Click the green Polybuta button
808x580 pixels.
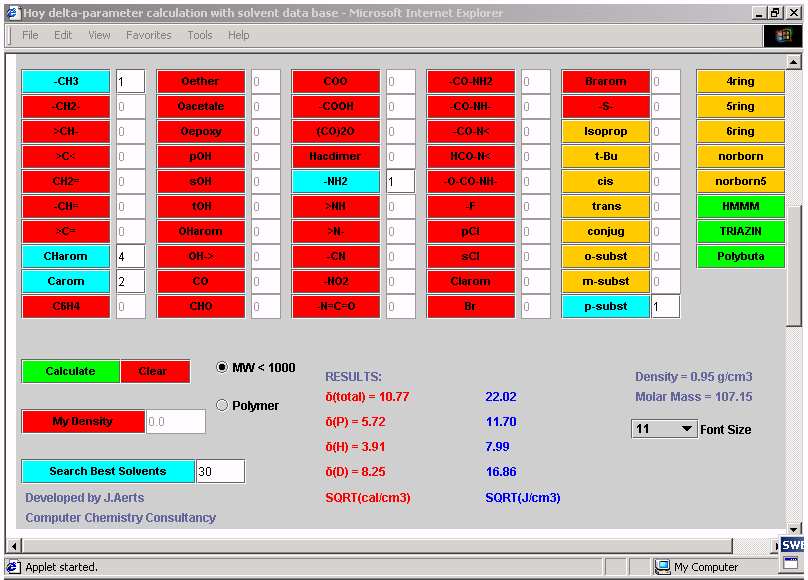coord(740,256)
